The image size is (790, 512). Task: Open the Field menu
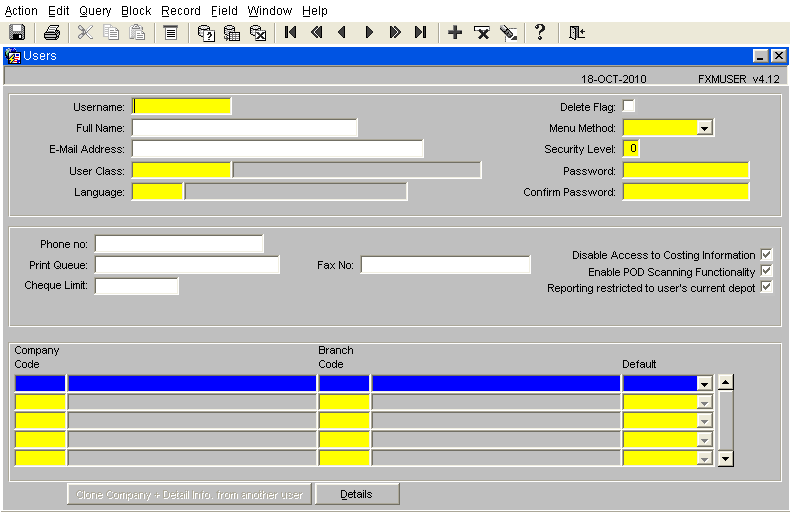[x=224, y=11]
